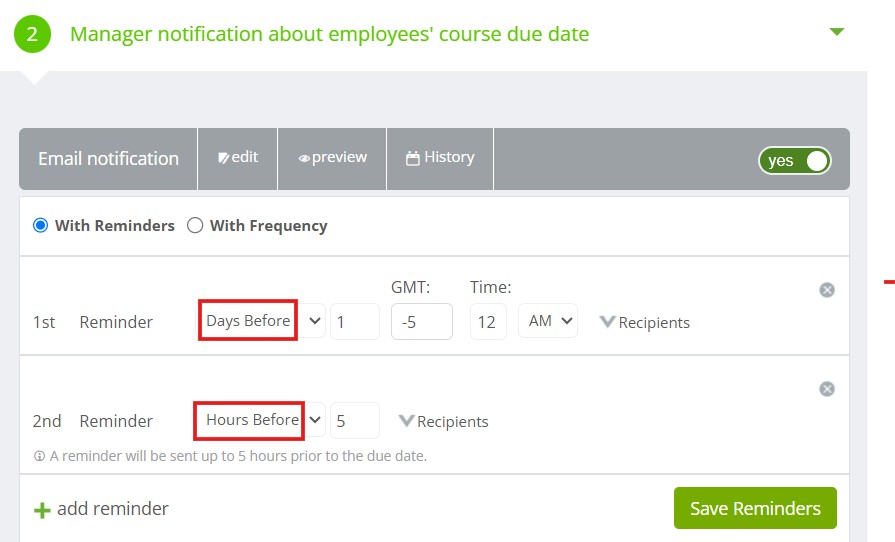The image size is (895, 542).
Task: Click the info icon beside reminder note
Action: tap(39, 456)
